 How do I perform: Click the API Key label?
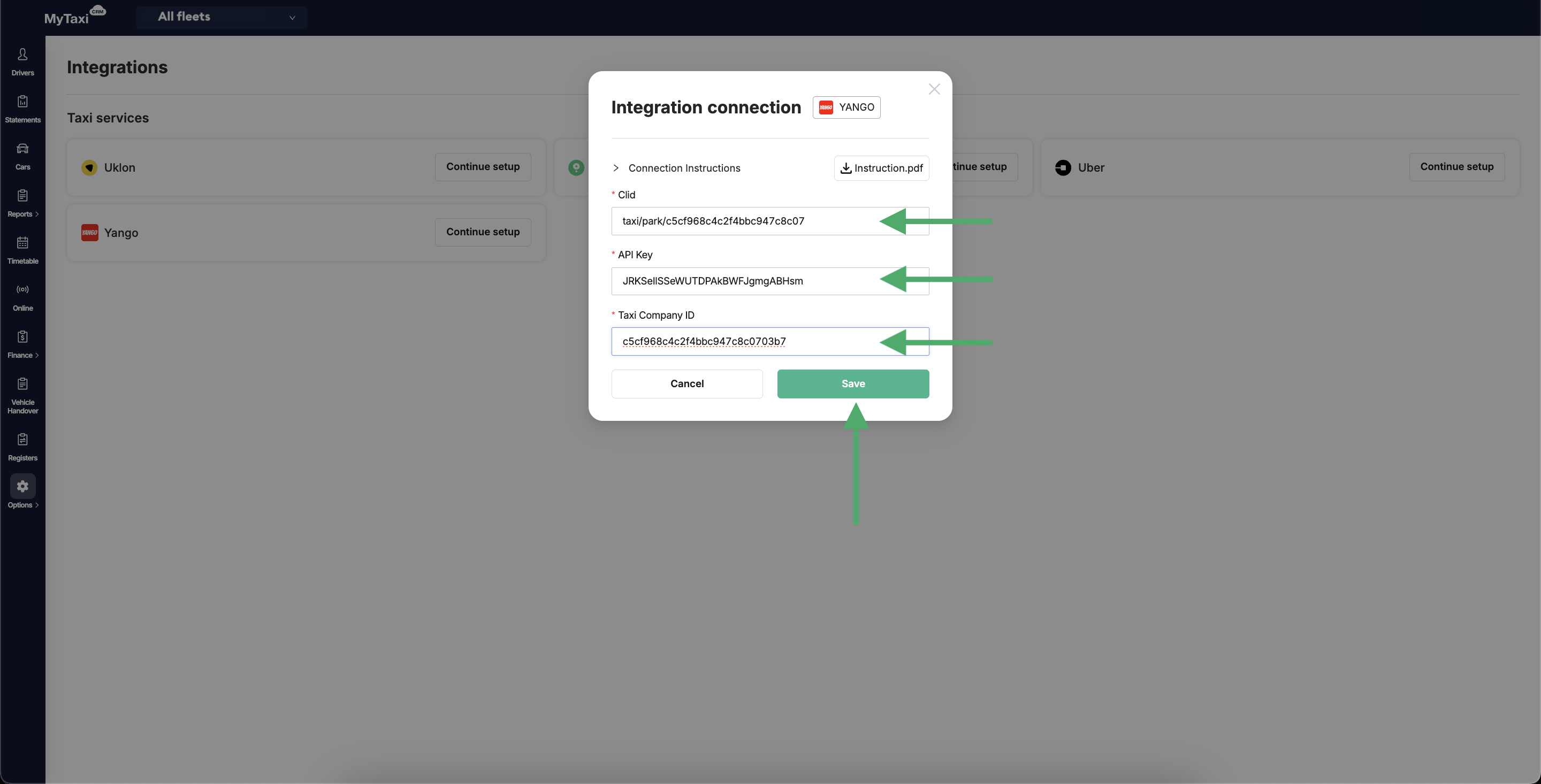(x=635, y=255)
